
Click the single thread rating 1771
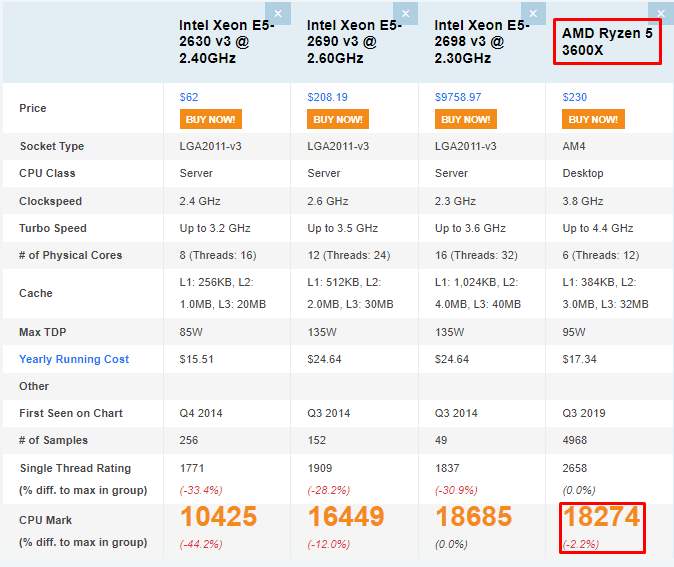pos(192,468)
